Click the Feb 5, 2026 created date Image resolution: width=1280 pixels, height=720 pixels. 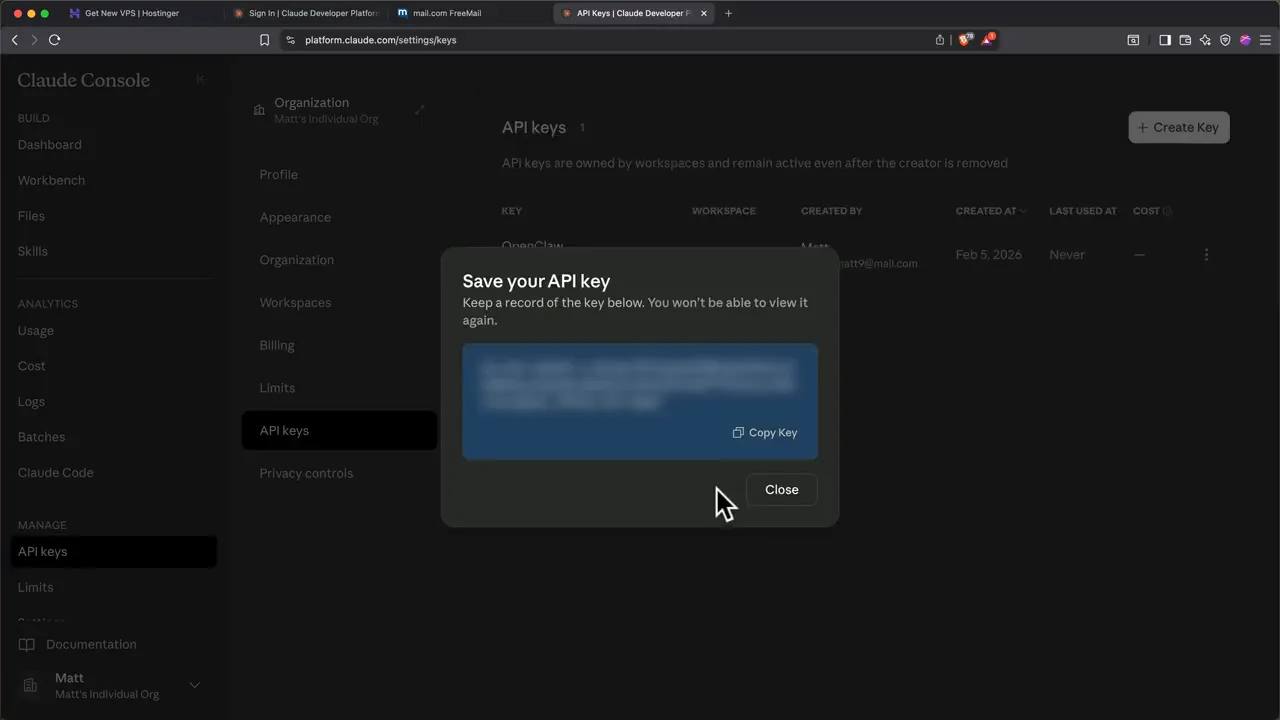coord(988,255)
